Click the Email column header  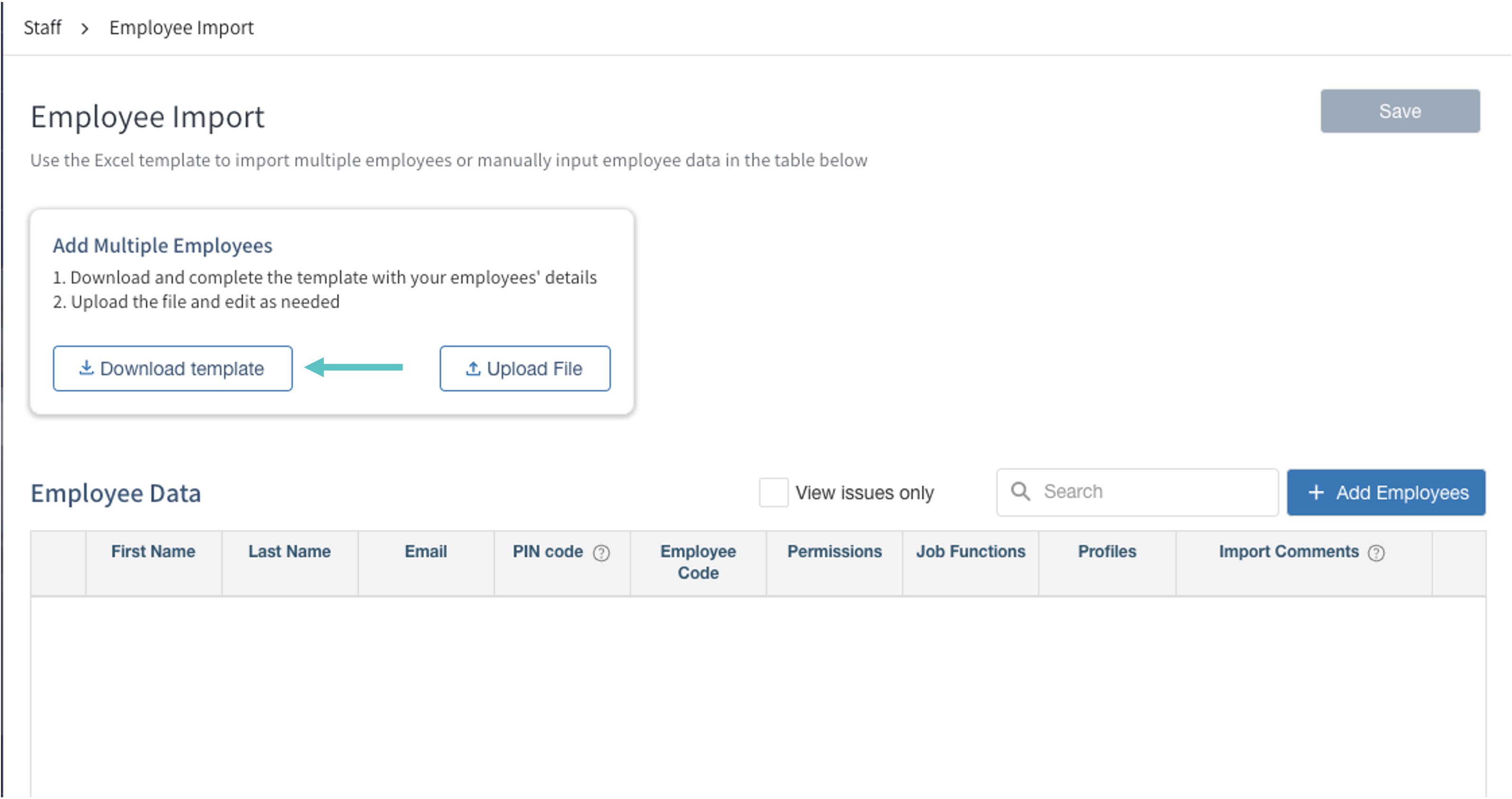(425, 551)
